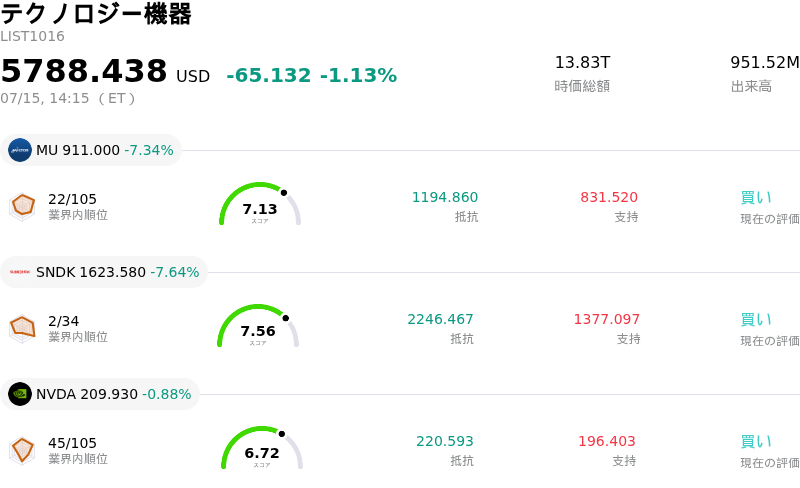Click the NVDA score gauge showing 6.72
The width and height of the screenshot is (800, 488).
[x=262, y=448]
